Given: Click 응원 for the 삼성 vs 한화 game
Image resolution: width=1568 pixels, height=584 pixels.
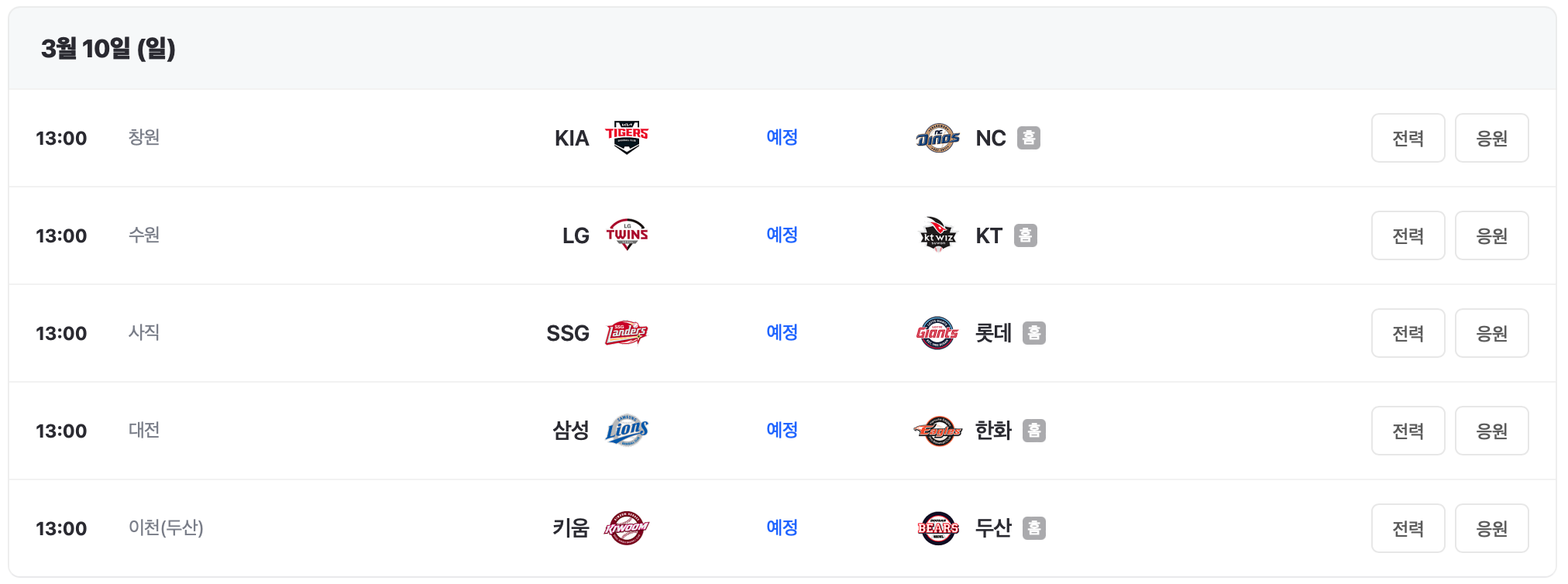Looking at the screenshot, I should [1491, 431].
